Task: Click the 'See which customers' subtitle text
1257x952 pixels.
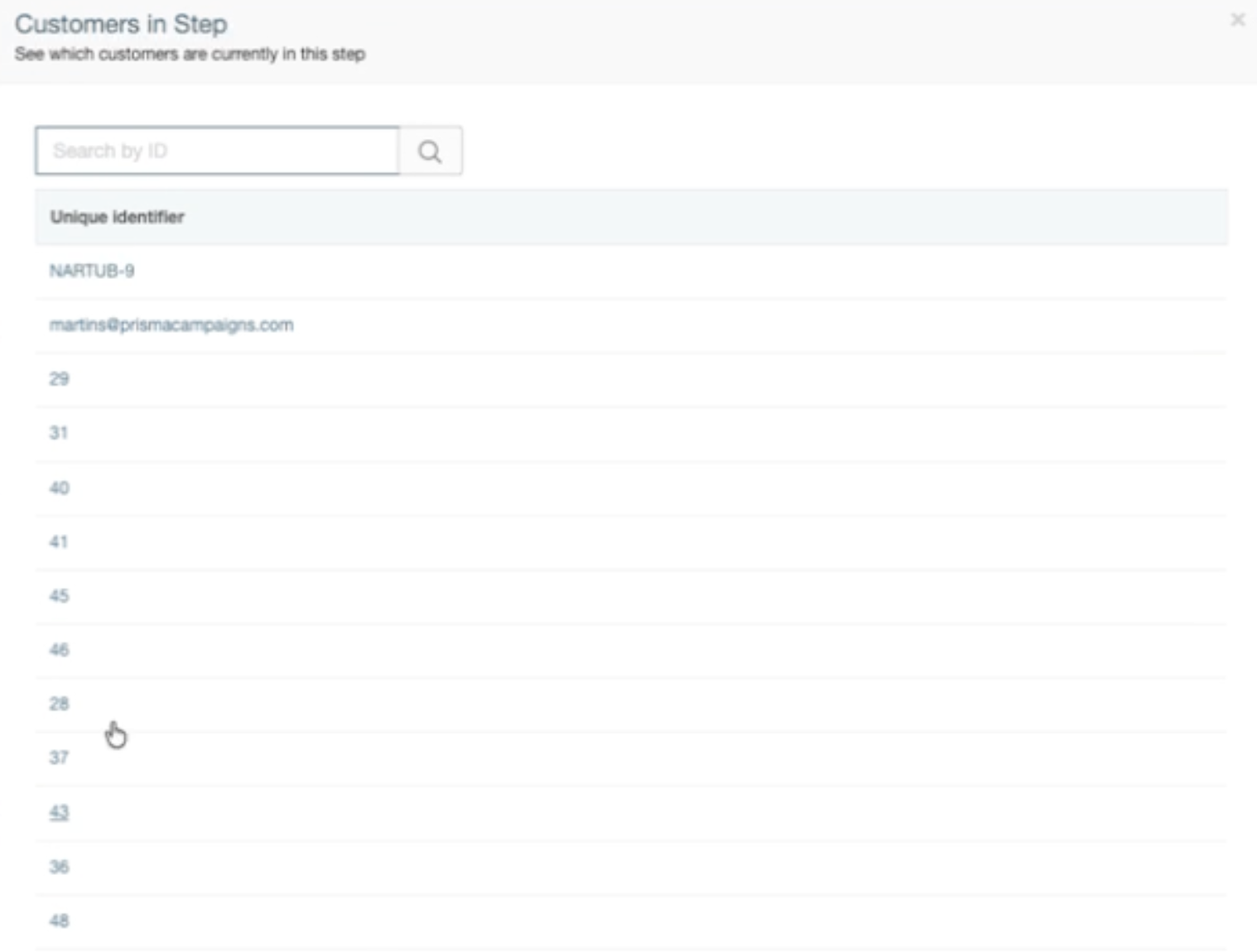Action: pyautogui.click(x=190, y=54)
